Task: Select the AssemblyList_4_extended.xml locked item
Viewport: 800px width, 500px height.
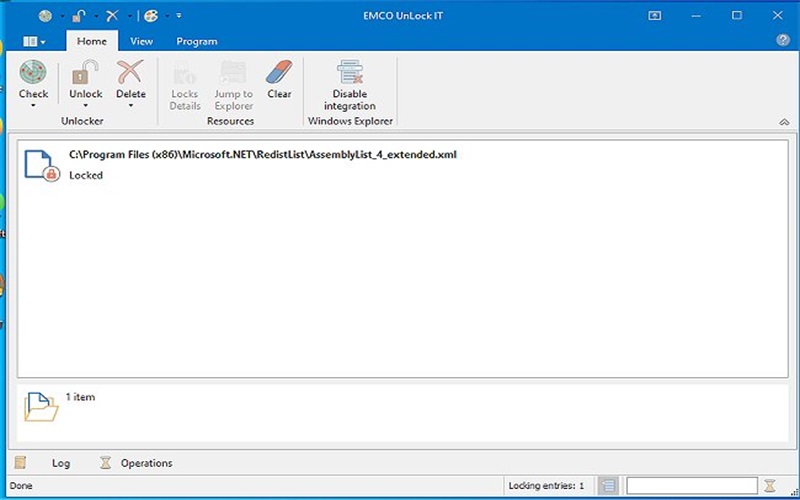Action: (x=403, y=164)
